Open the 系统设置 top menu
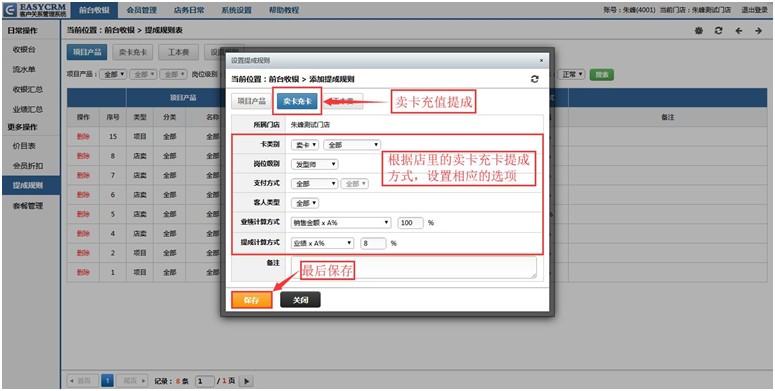 tap(236, 10)
